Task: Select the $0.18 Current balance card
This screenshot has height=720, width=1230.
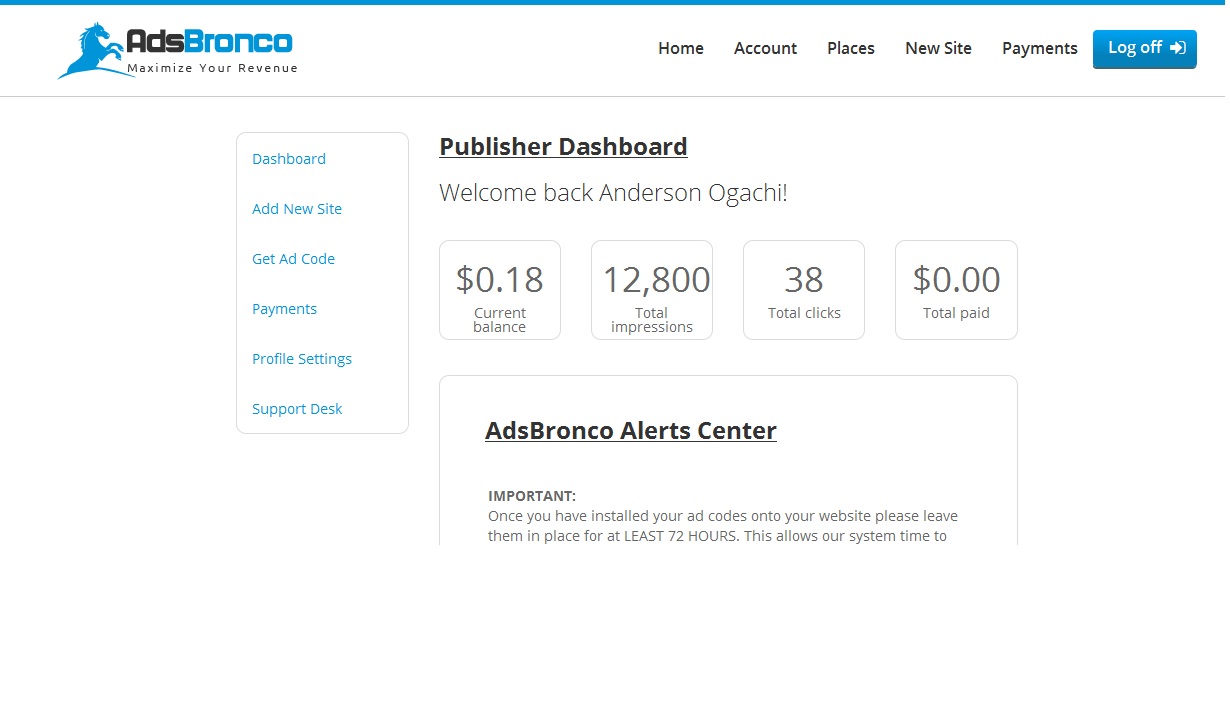Action: tap(500, 290)
